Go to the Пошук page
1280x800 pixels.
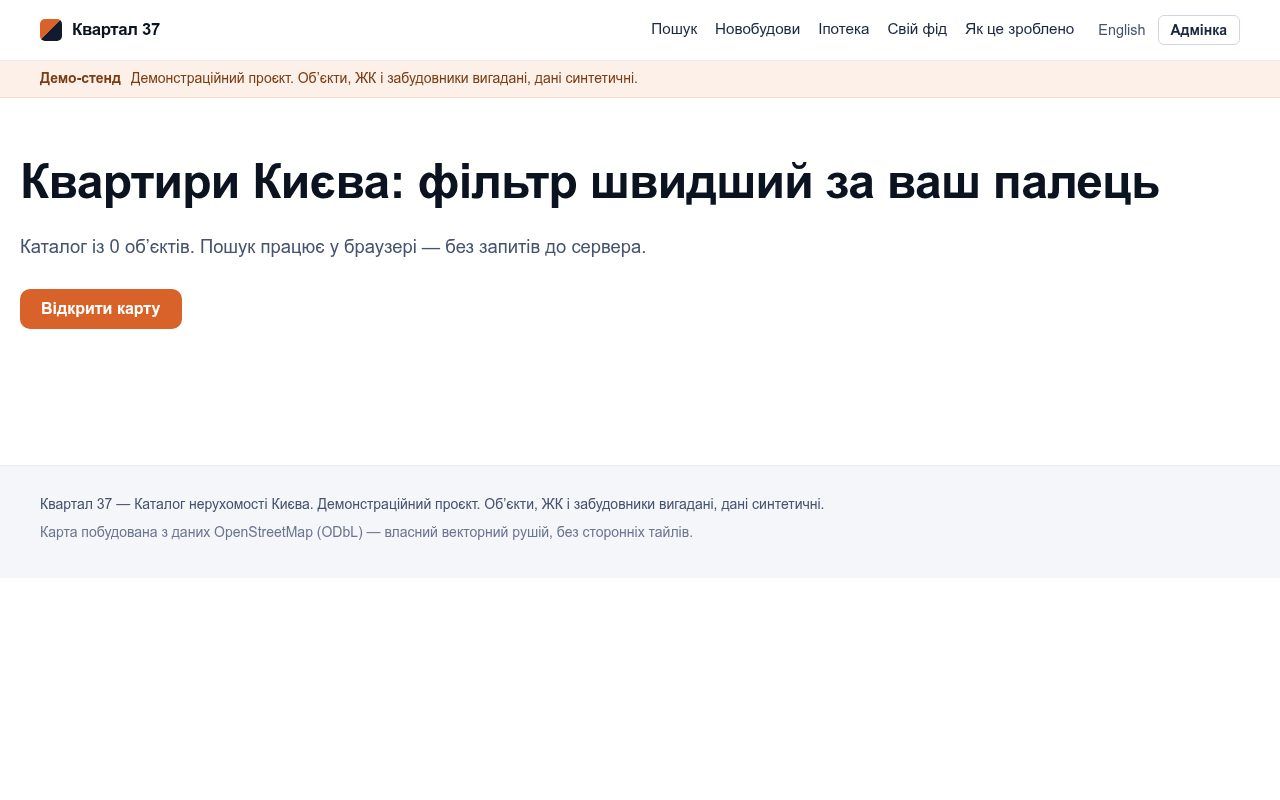pyautogui.click(x=674, y=29)
